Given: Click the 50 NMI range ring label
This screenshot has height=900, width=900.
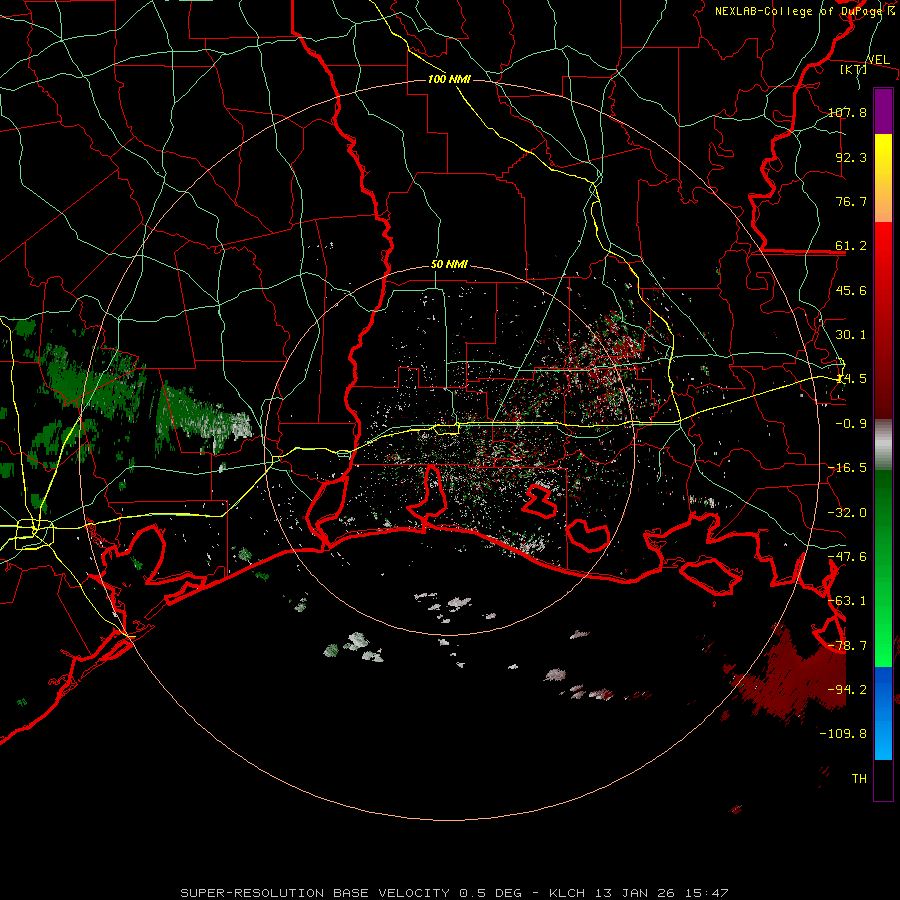Looking at the screenshot, I should click(x=449, y=265).
